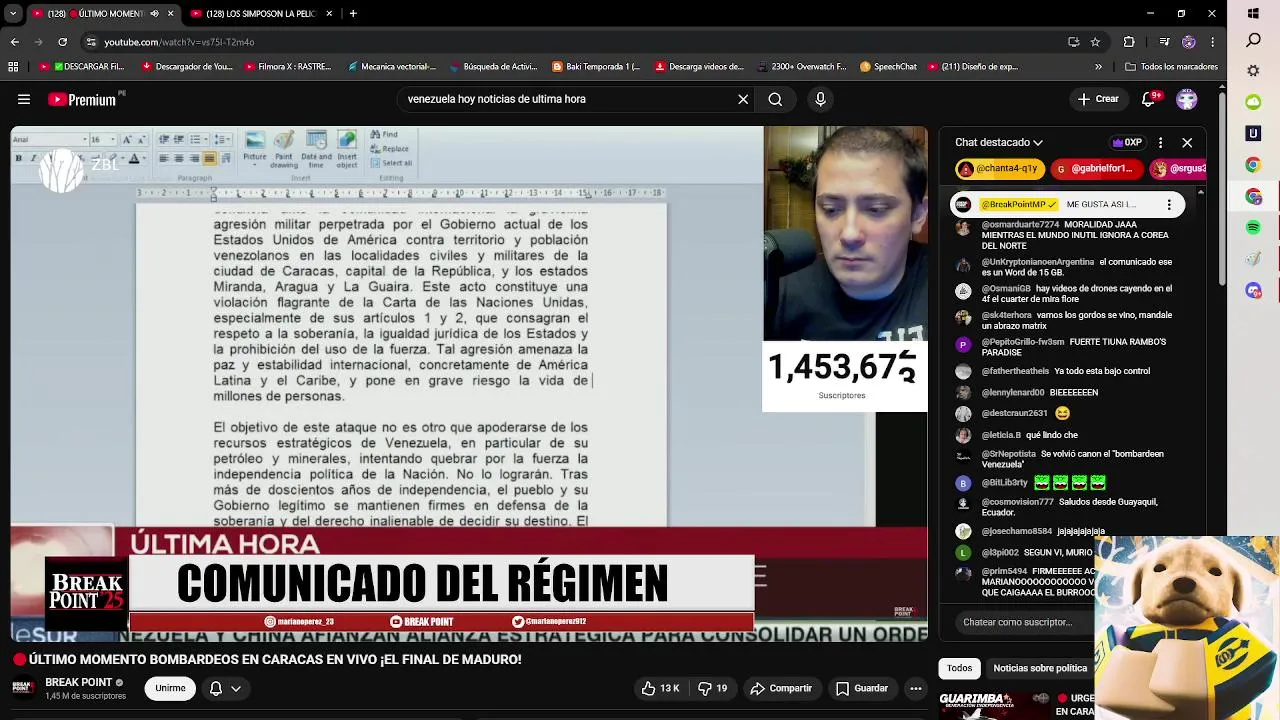
Task: Open @gabrielfor1 super chat chip
Action: pos(1095,169)
